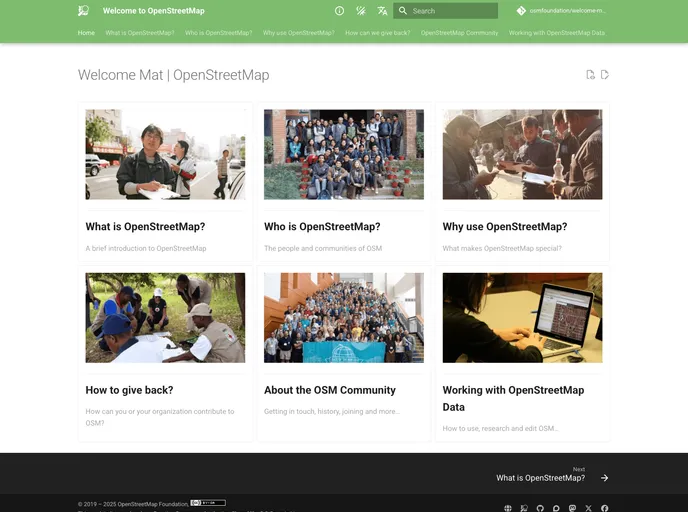Open the info circle icon in header
The height and width of the screenshot is (512, 688).
point(339,11)
